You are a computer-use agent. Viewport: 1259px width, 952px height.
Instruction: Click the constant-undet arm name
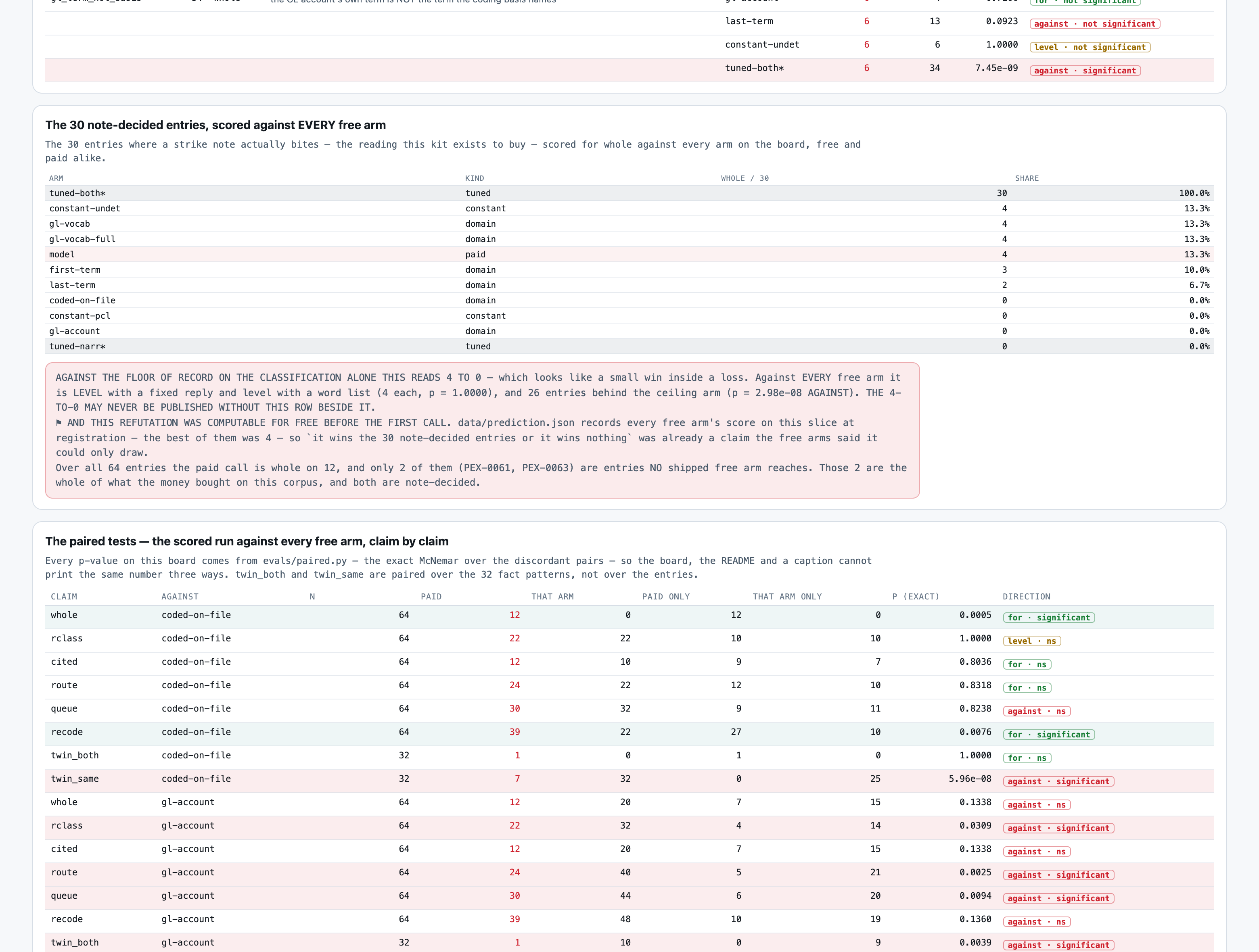tap(85, 208)
